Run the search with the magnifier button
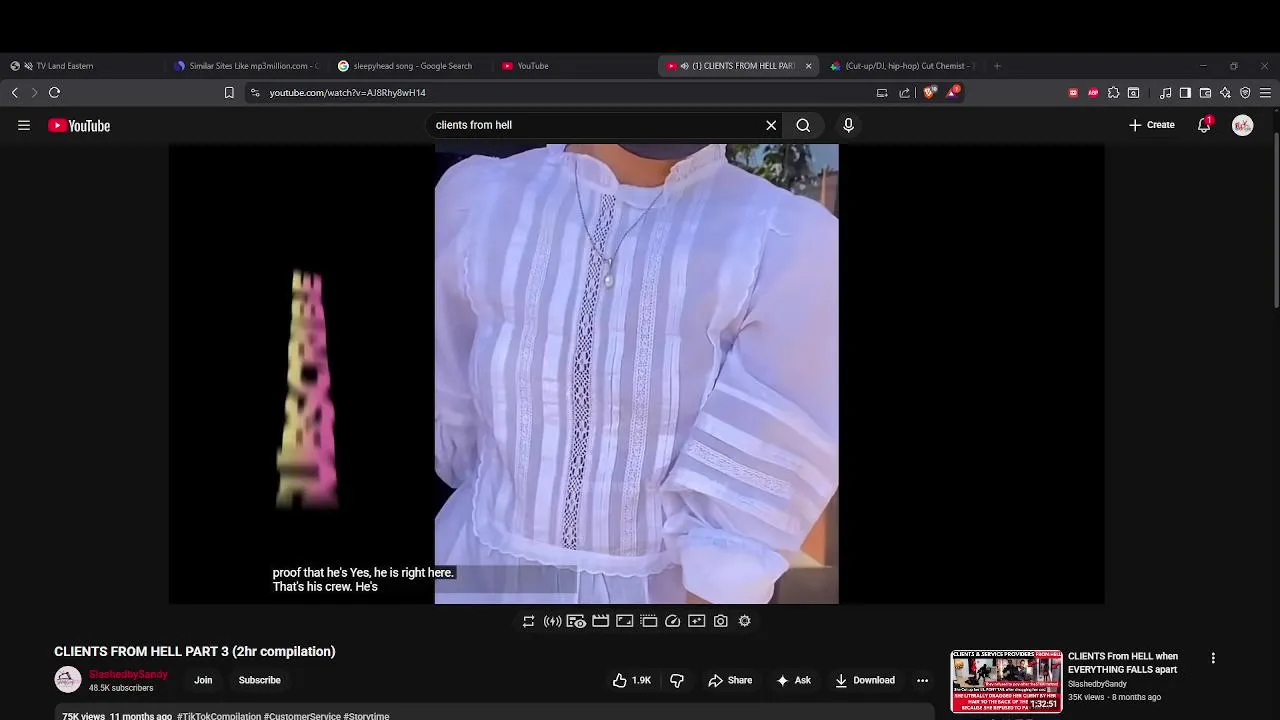 pyautogui.click(x=803, y=125)
